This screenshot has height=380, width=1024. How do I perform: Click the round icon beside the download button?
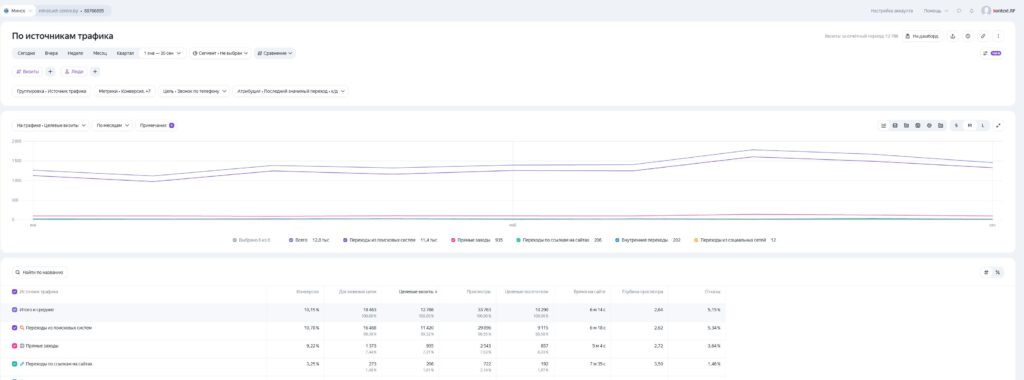pyautogui.click(x=968, y=37)
